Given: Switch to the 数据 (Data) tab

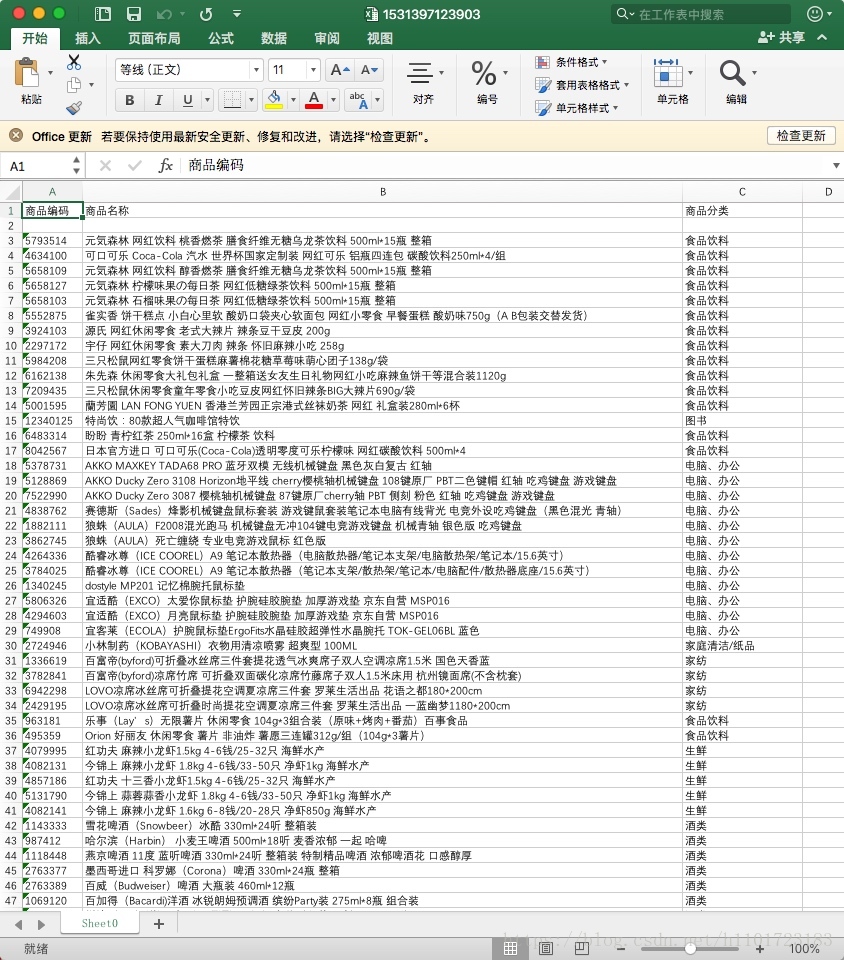Looking at the screenshot, I should pos(274,39).
